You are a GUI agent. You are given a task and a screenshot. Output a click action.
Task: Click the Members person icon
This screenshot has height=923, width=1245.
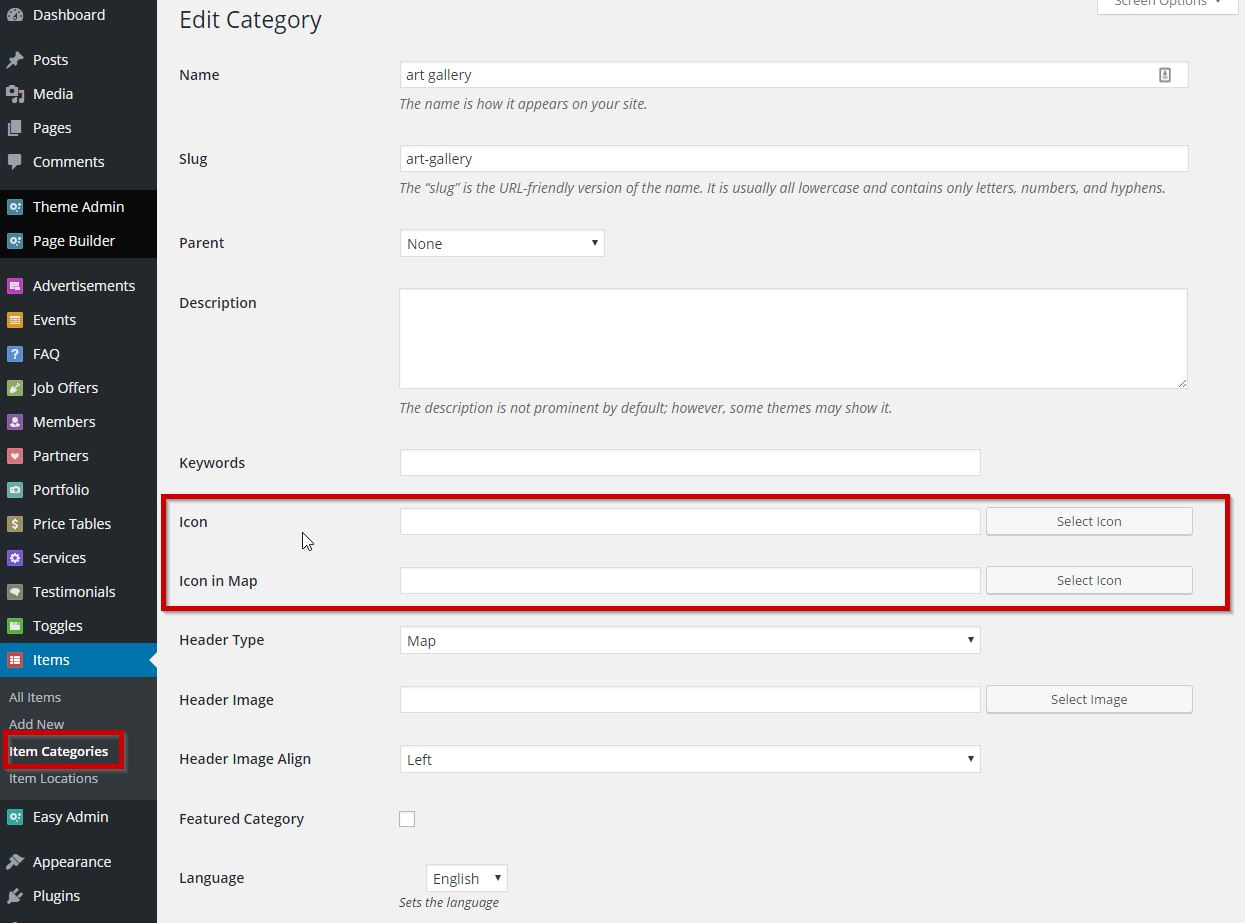tap(15, 422)
